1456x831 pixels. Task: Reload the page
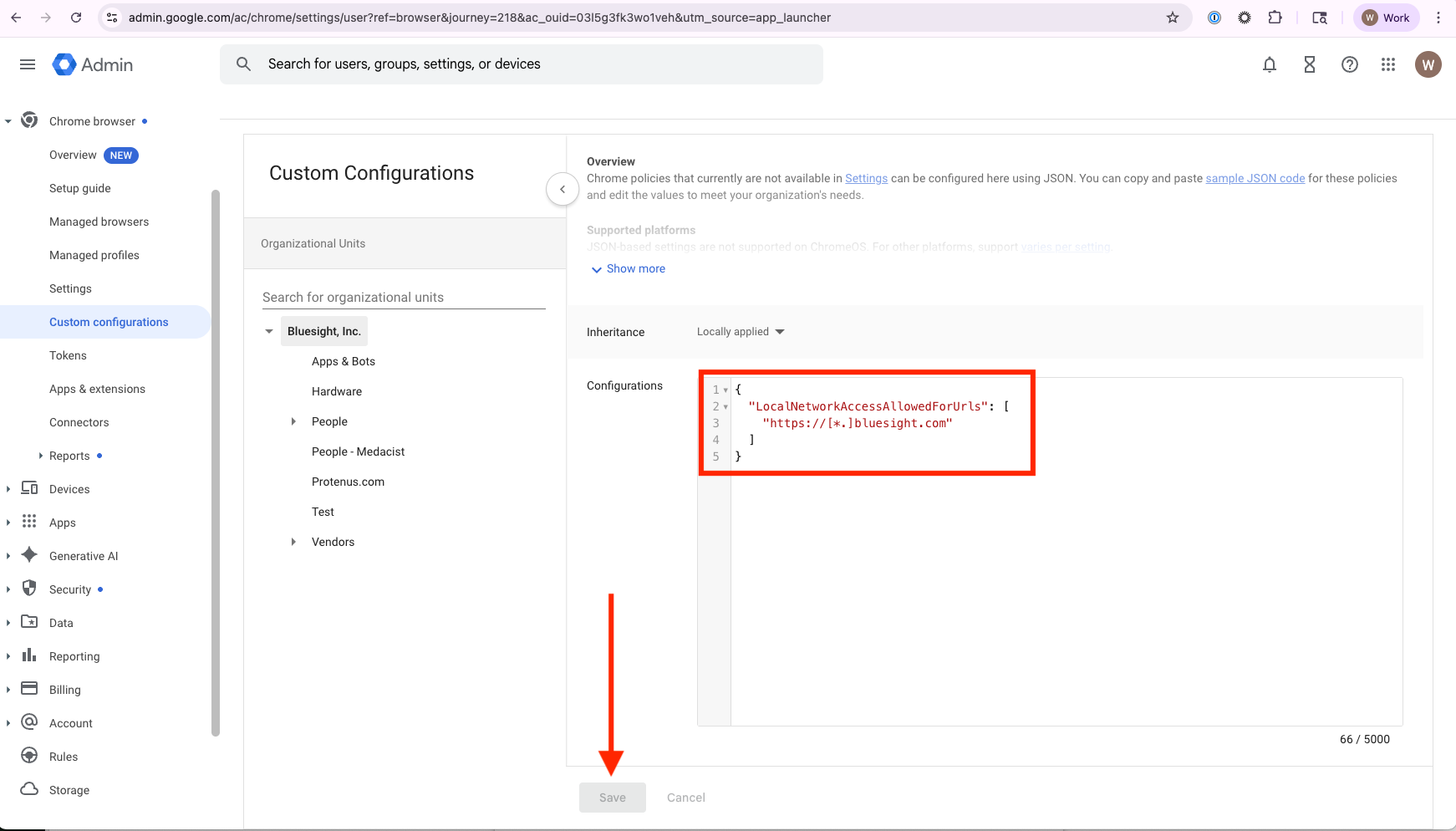tap(76, 18)
